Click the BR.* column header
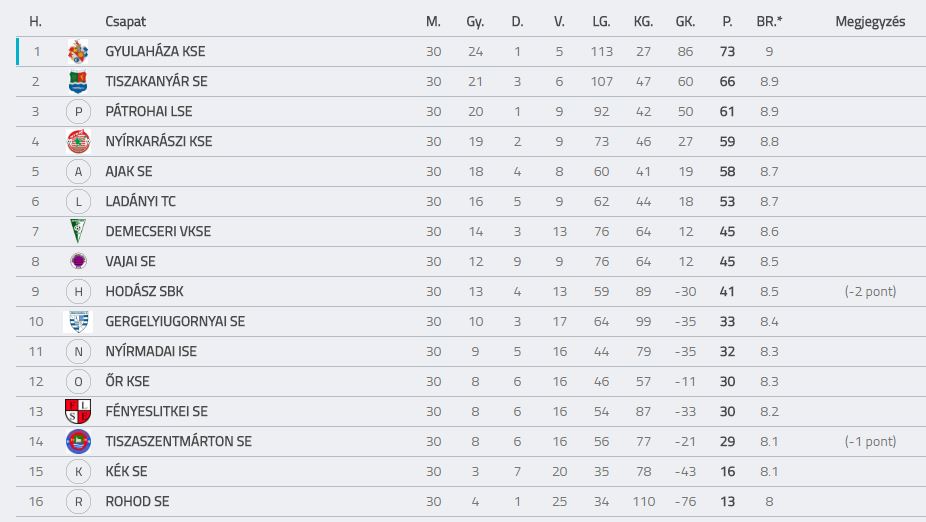 [769, 22]
